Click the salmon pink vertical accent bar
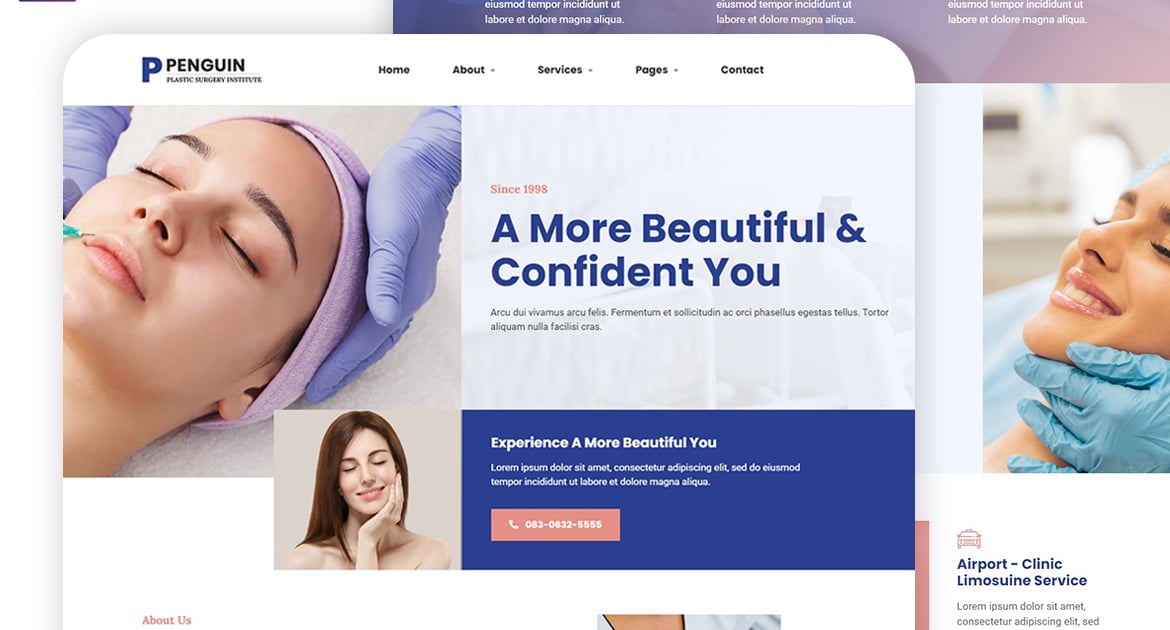 tap(922, 576)
